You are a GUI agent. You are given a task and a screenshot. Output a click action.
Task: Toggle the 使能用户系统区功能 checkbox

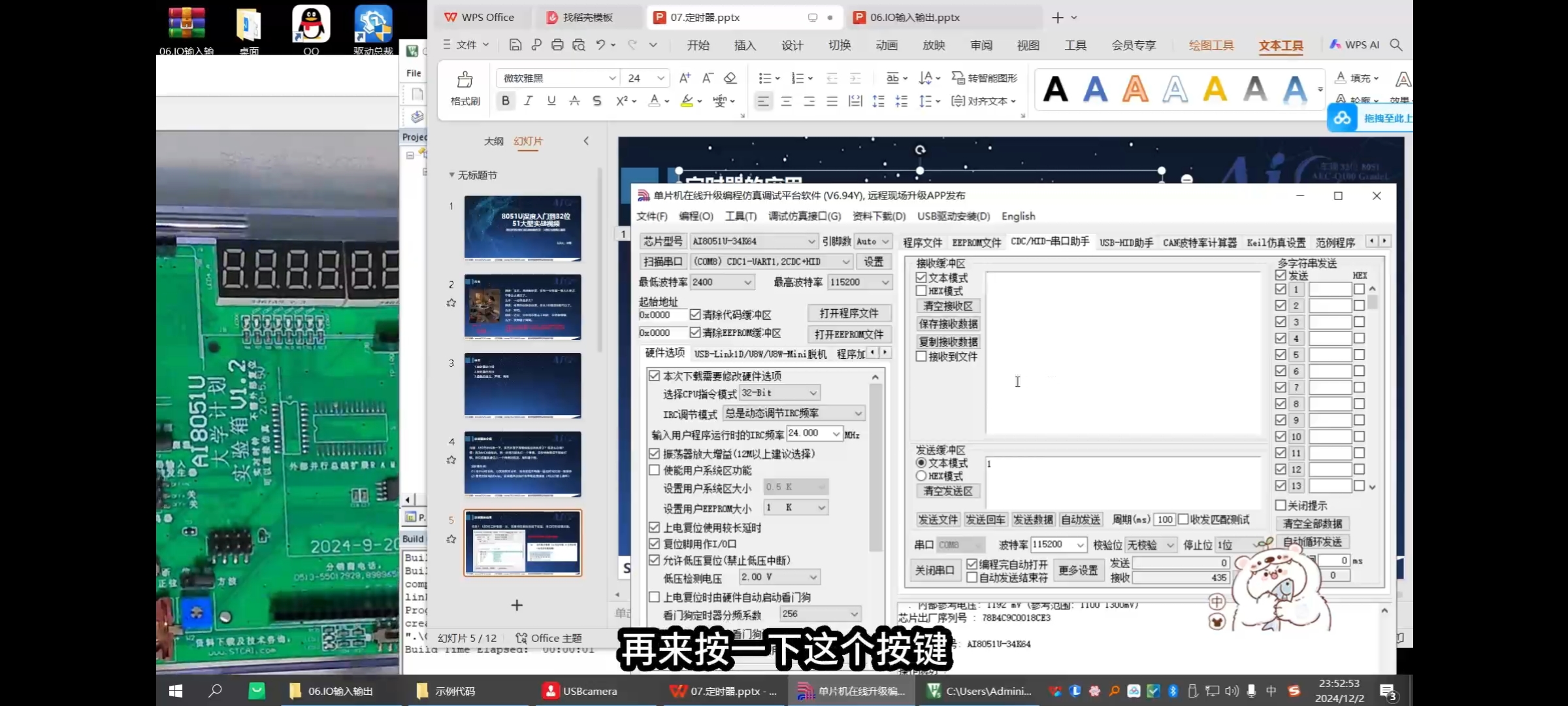click(655, 470)
